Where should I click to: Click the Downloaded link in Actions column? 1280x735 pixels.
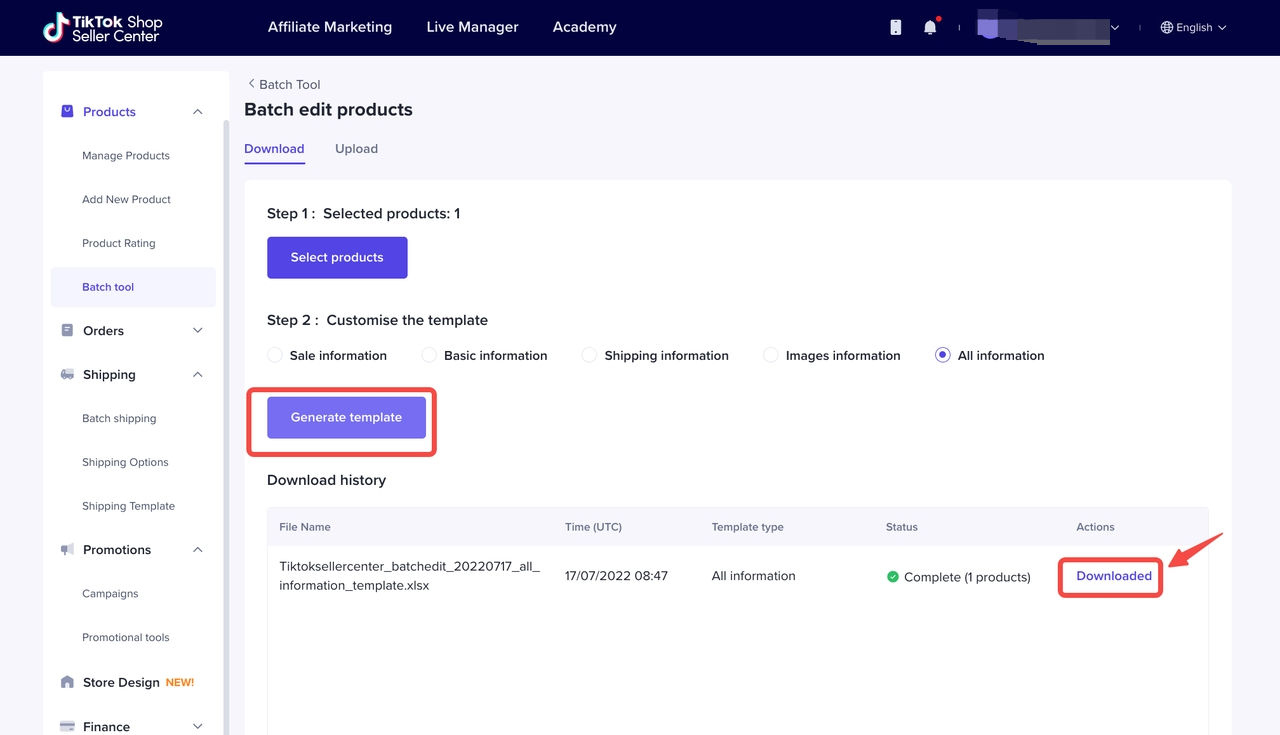pos(1114,576)
